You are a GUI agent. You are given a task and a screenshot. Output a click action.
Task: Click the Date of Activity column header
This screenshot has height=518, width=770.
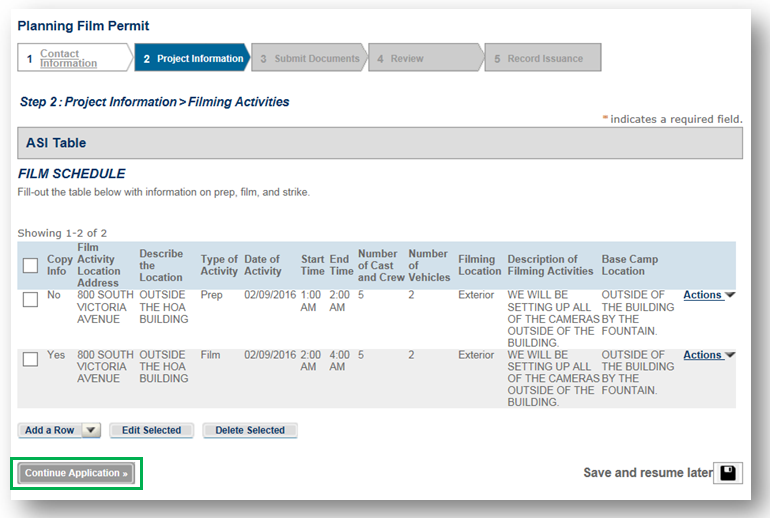pos(263,265)
